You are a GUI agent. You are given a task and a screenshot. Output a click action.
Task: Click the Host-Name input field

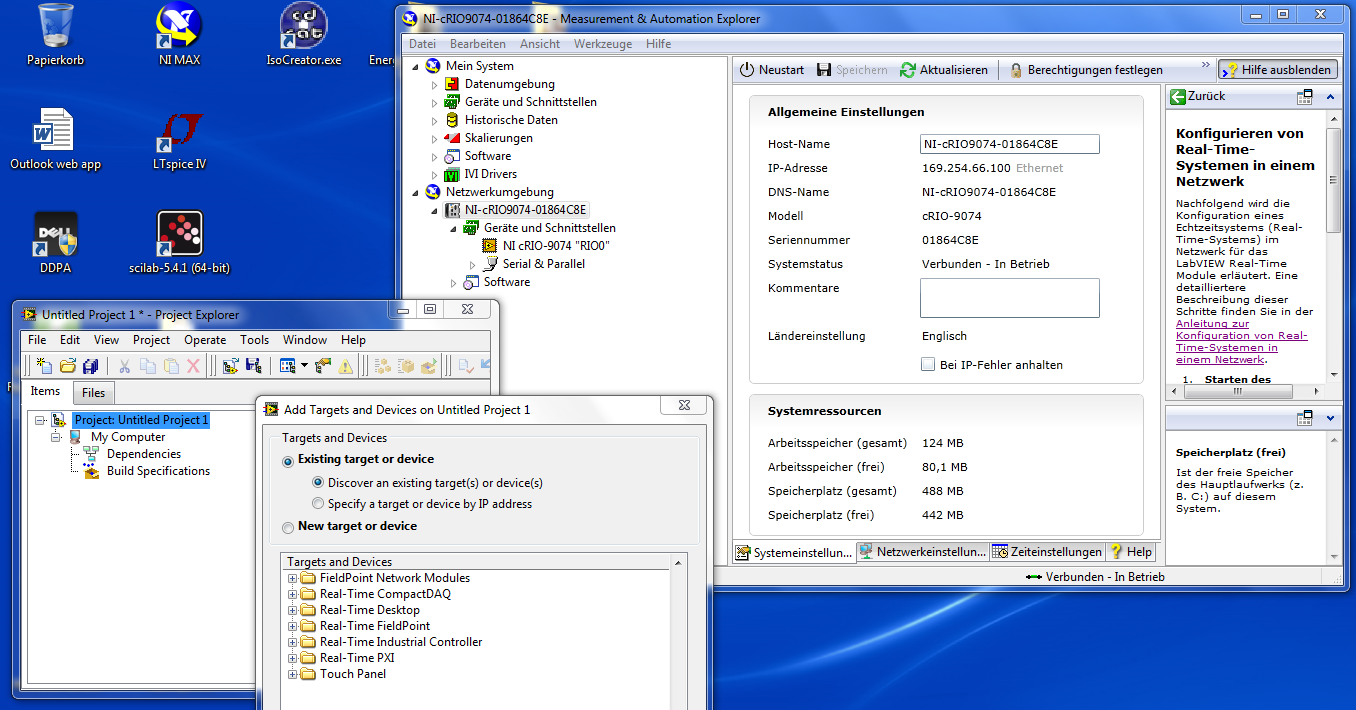tap(1009, 144)
